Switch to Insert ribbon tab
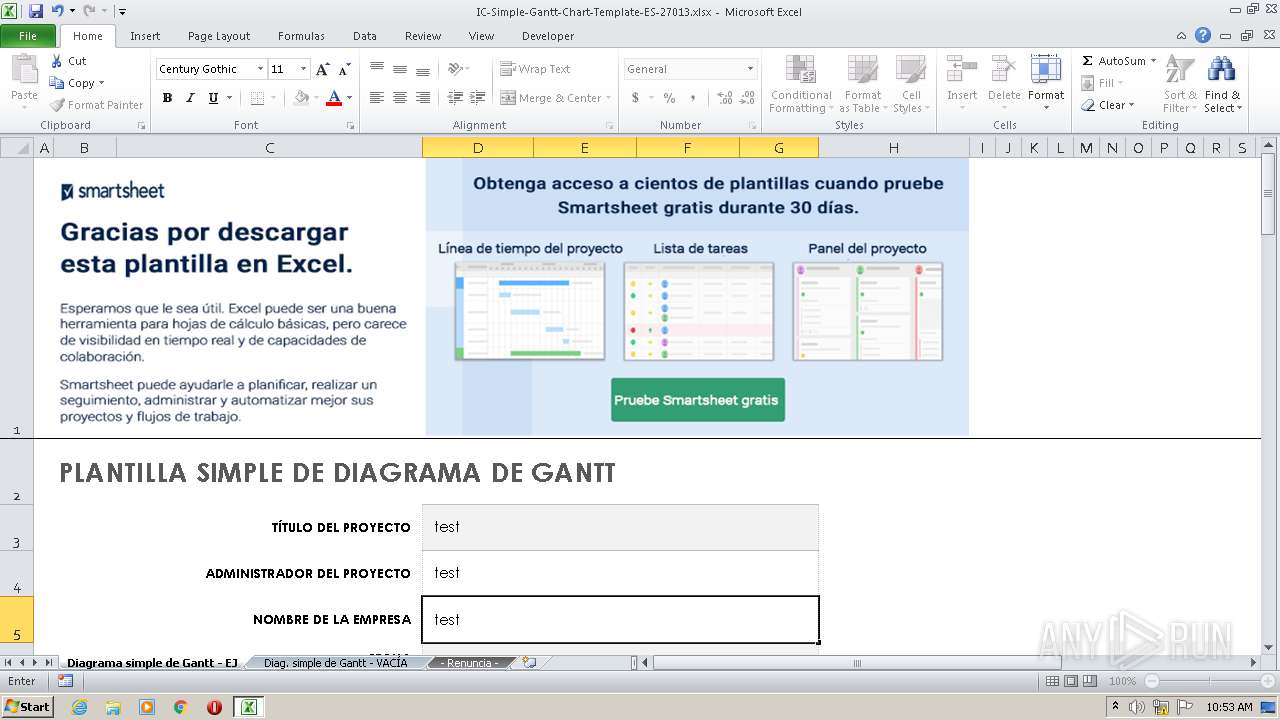This screenshot has width=1280, height=720. (x=145, y=35)
